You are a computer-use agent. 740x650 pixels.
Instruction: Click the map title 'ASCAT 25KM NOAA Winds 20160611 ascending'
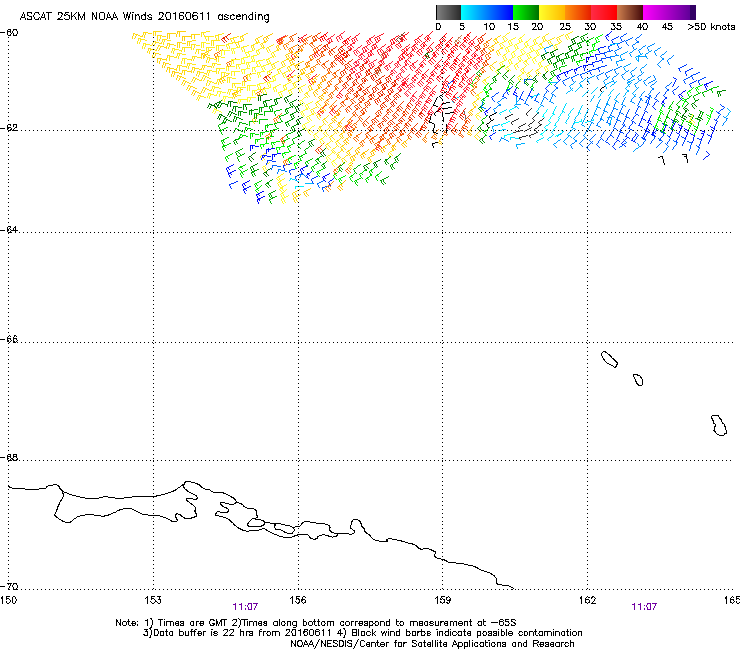coord(144,17)
